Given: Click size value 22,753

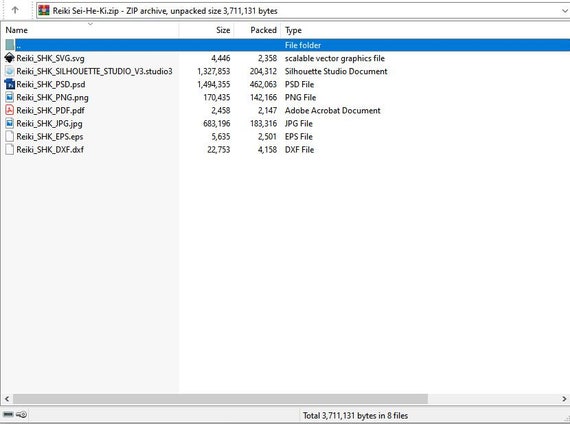Looking at the screenshot, I should point(219,150).
